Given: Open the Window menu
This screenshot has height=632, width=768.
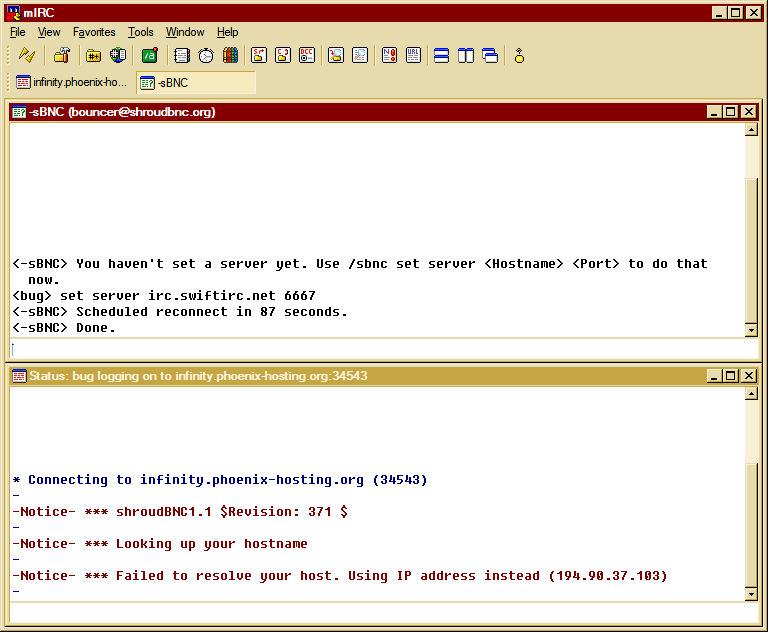Looking at the screenshot, I should pyautogui.click(x=185, y=32).
